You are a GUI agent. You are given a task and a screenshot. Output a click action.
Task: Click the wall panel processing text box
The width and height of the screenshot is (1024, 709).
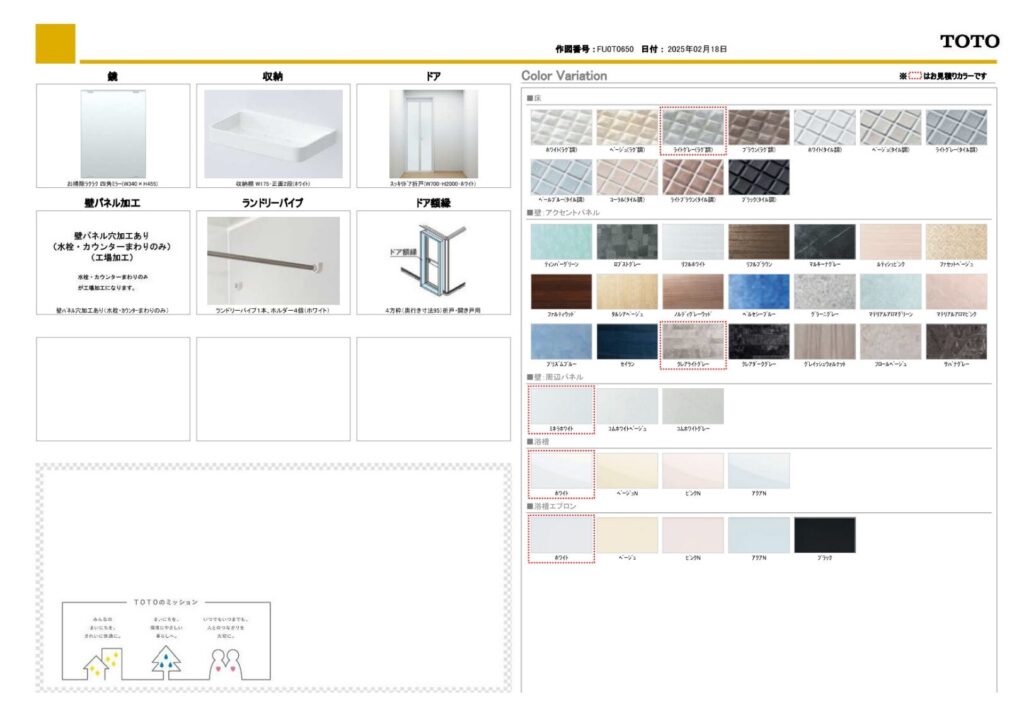(x=113, y=262)
